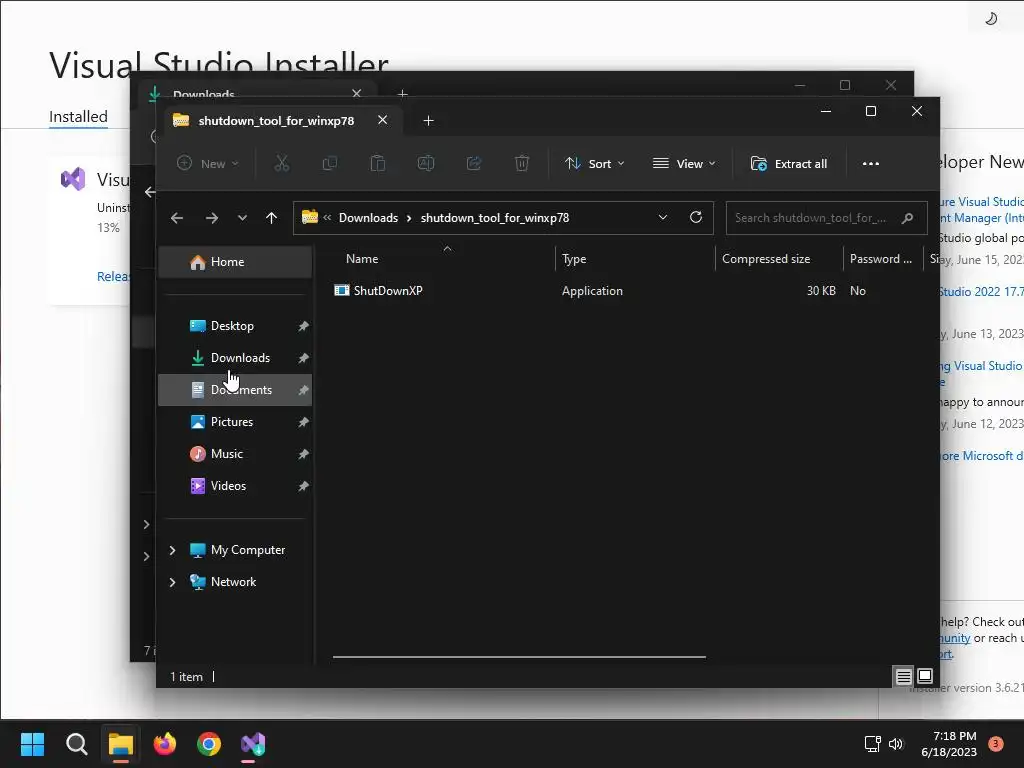
Task: Click the hidden-path double chevron in address bar
Action: point(327,217)
